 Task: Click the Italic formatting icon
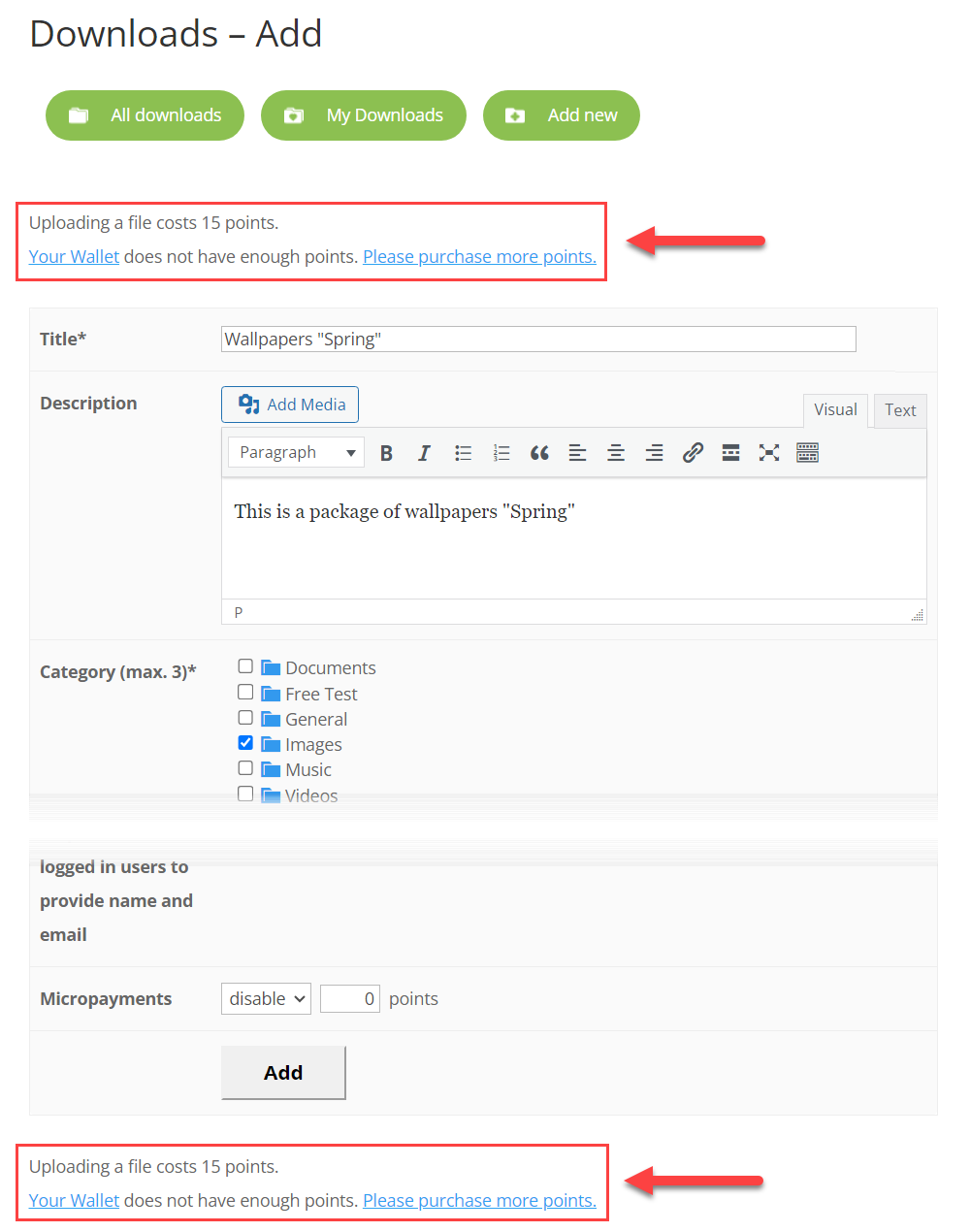point(424,453)
